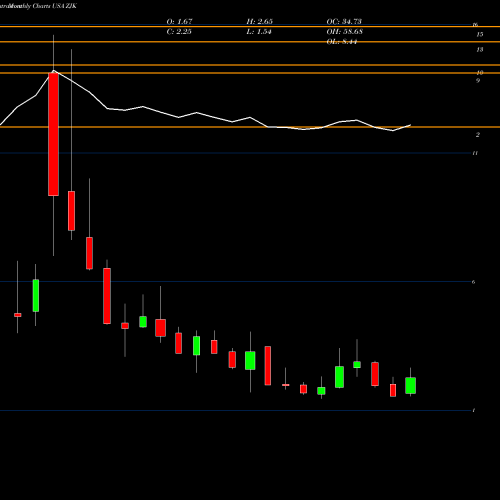Viewport: 500px width, 500px height.
Task: Click the price axis label 13
Action: 480,50
